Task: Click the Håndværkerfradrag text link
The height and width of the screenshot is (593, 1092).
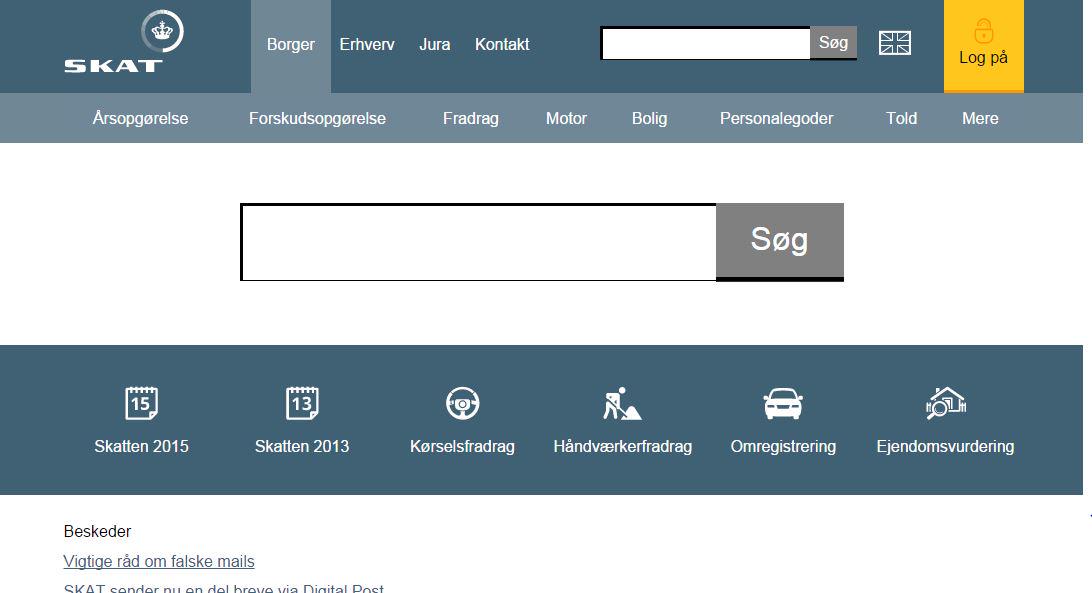Action: pos(623,447)
